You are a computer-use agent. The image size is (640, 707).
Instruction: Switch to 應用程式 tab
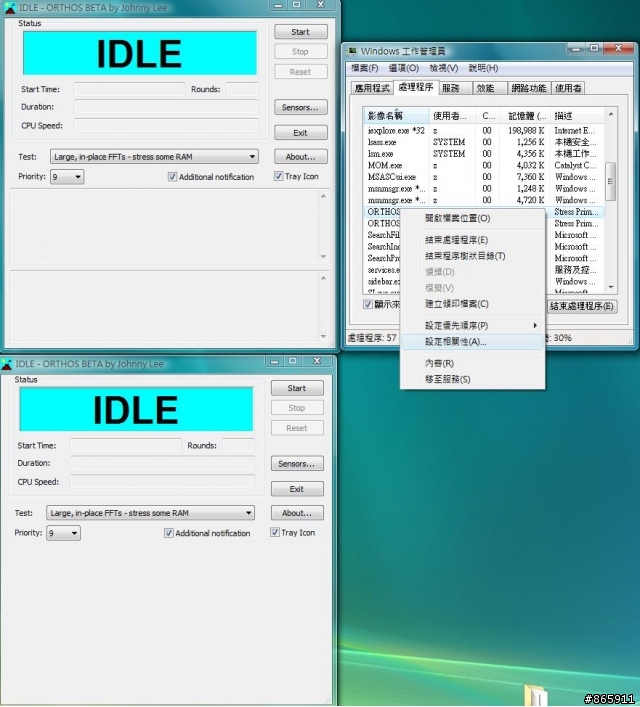coord(372,88)
